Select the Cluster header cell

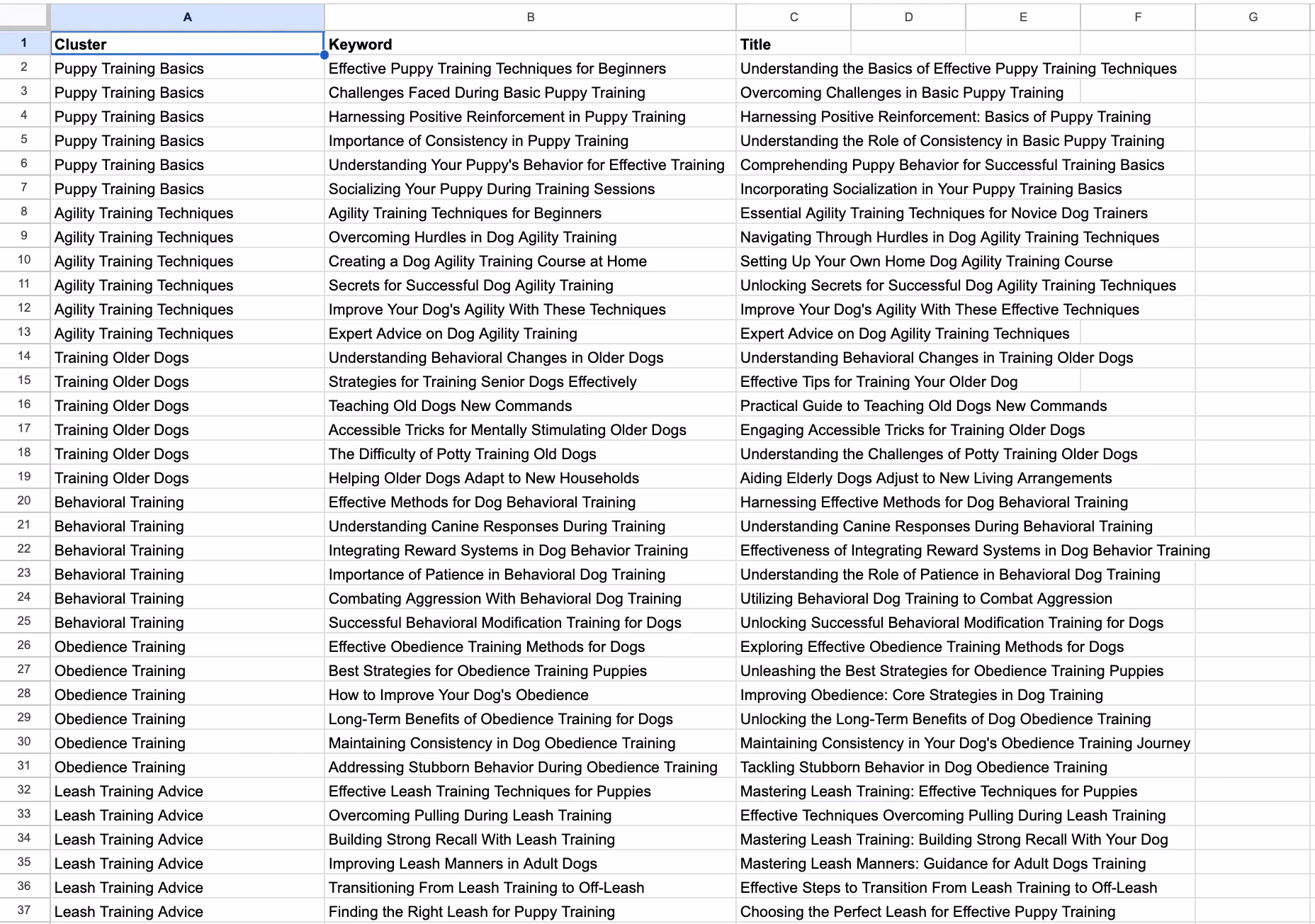(187, 44)
